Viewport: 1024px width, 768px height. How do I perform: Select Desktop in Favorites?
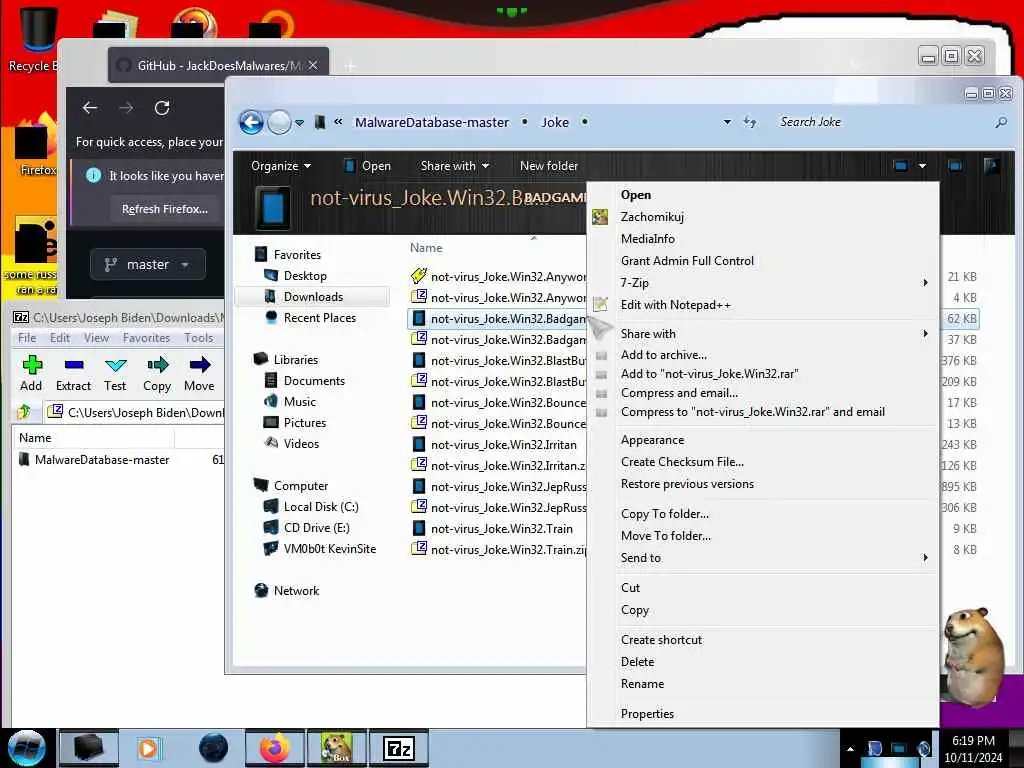pyautogui.click(x=305, y=276)
